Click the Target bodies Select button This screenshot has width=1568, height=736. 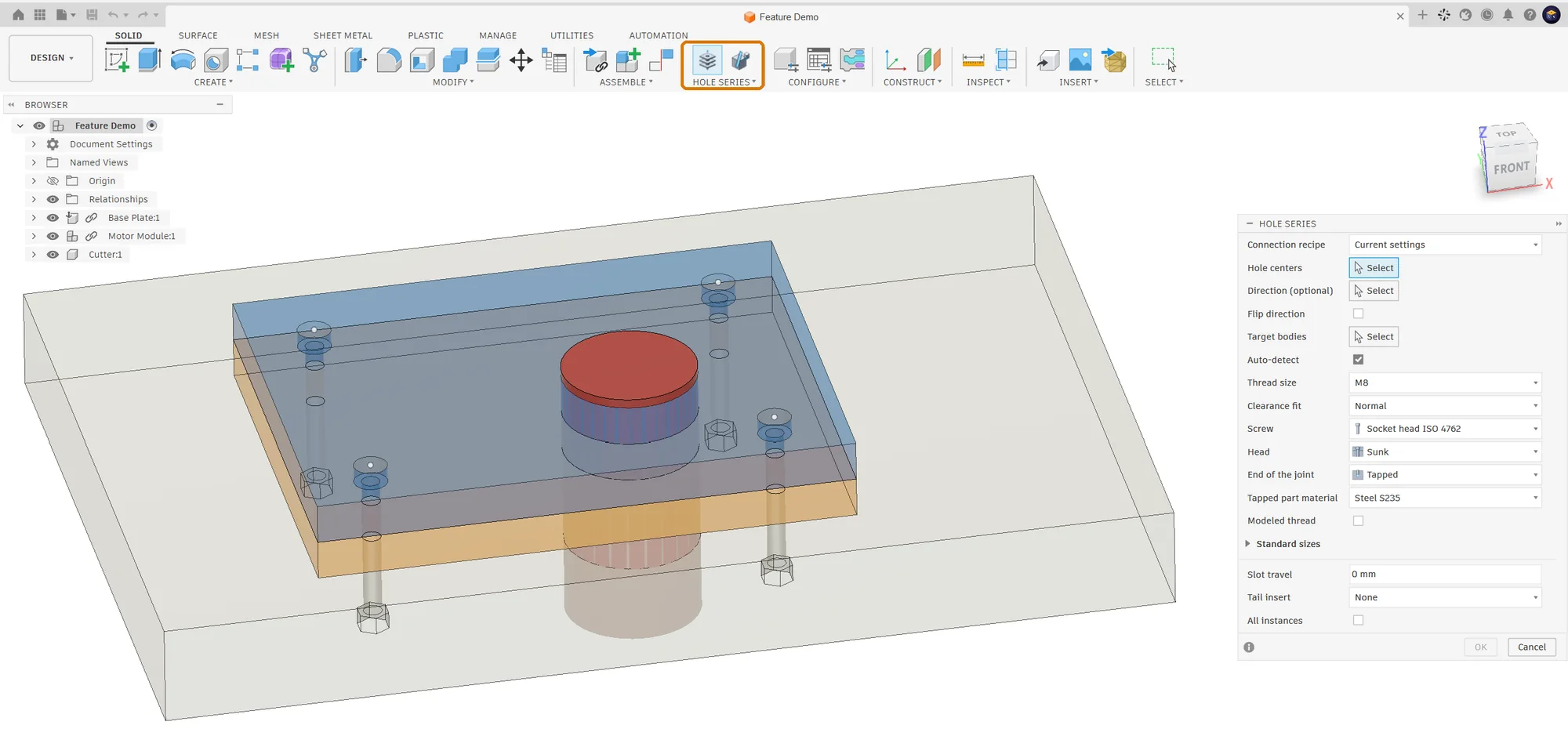tap(1374, 337)
